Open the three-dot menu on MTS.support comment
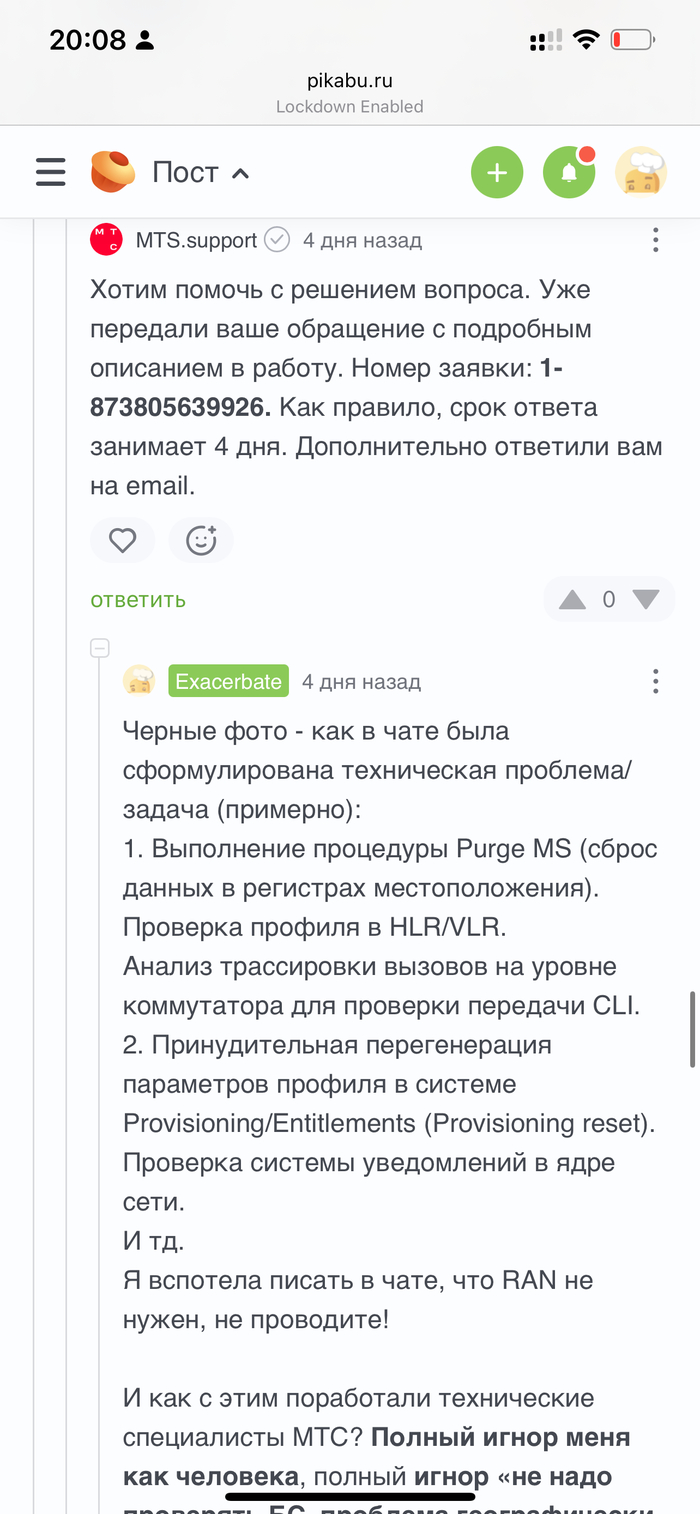The height and width of the screenshot is (1514, 700). pos(655,240)
